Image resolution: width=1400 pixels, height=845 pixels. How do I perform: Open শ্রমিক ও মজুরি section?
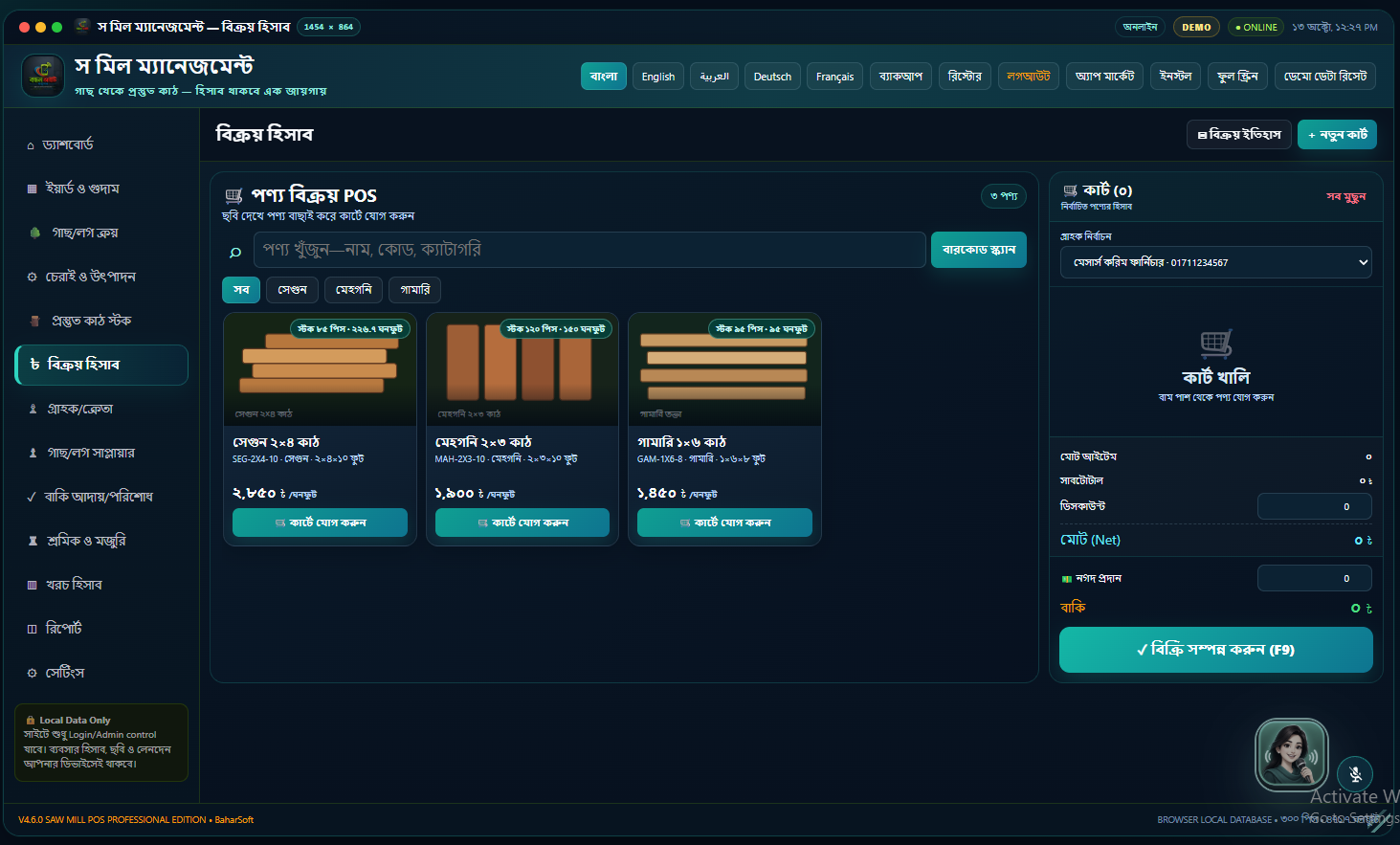(x=101, y=541)
